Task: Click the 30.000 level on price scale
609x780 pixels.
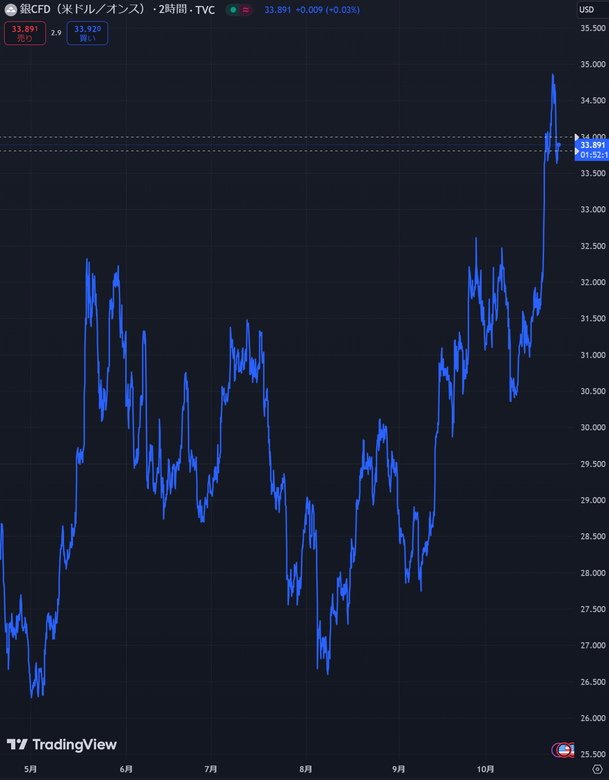Action: coord(591,427)
